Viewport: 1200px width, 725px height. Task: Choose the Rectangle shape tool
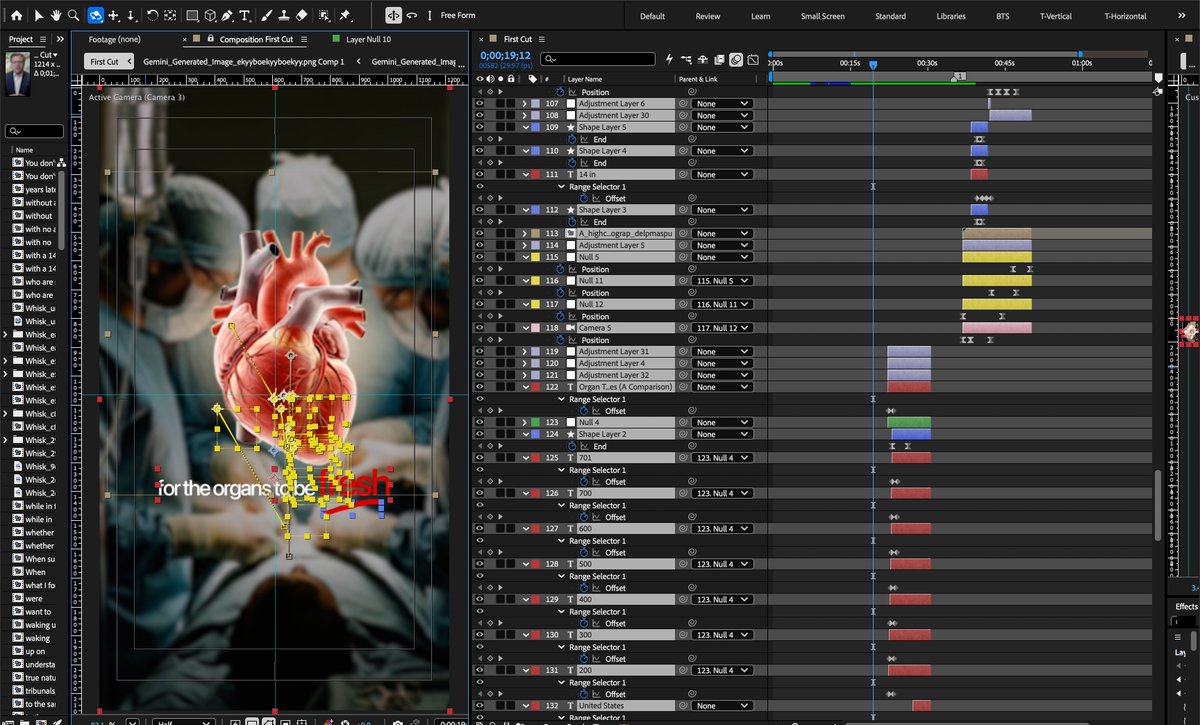[x=192, y=16]
